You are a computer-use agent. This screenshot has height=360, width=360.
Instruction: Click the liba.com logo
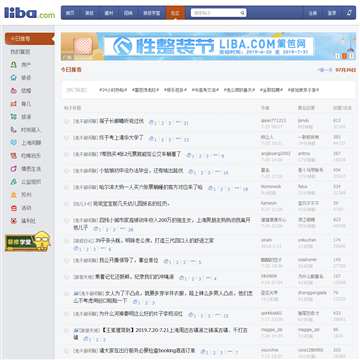30,13
